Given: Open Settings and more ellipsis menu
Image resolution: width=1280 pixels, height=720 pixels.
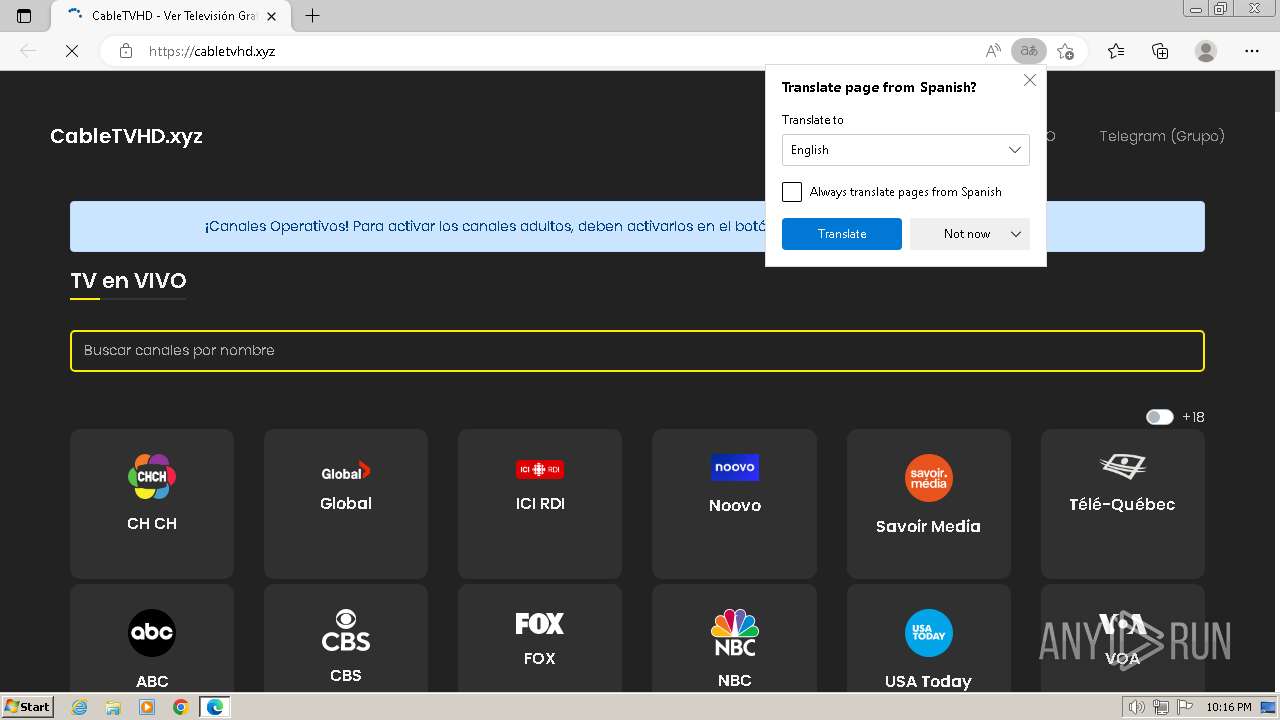Looking at the screenshot, I should 1252,51.
